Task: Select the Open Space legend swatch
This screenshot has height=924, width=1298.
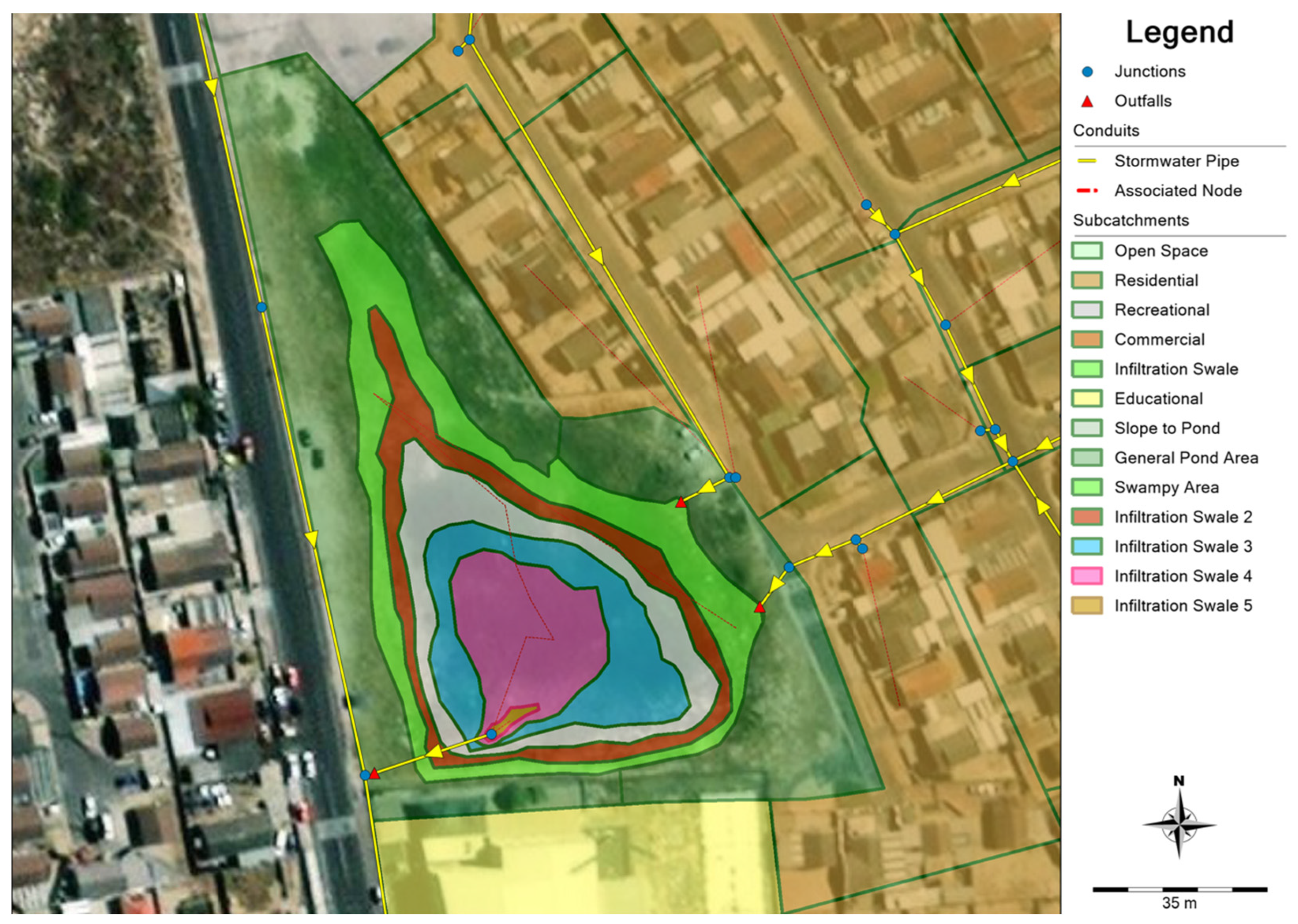Action: (x=1087, y=251)
